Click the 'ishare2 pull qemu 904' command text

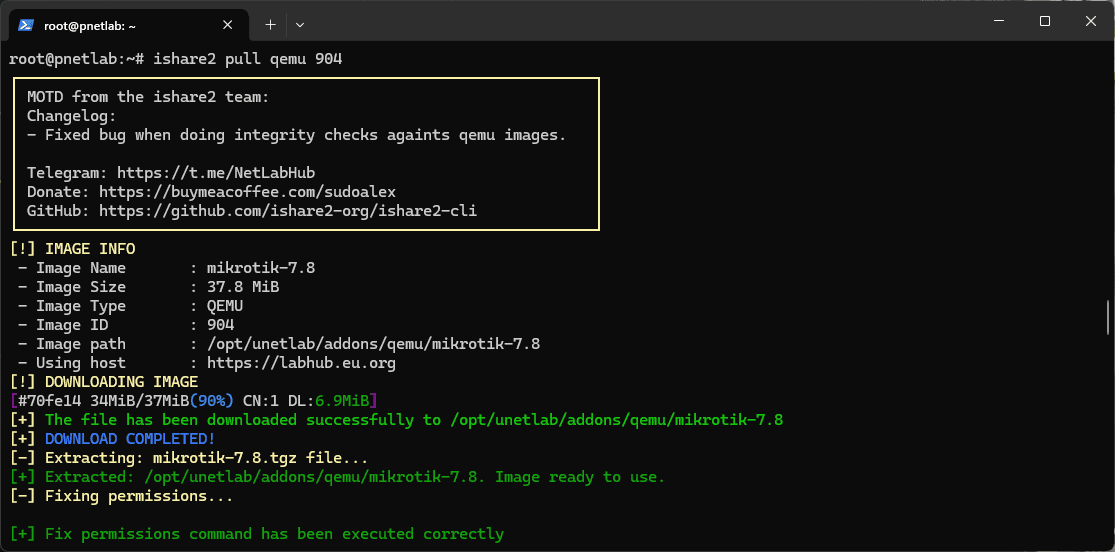247,59
